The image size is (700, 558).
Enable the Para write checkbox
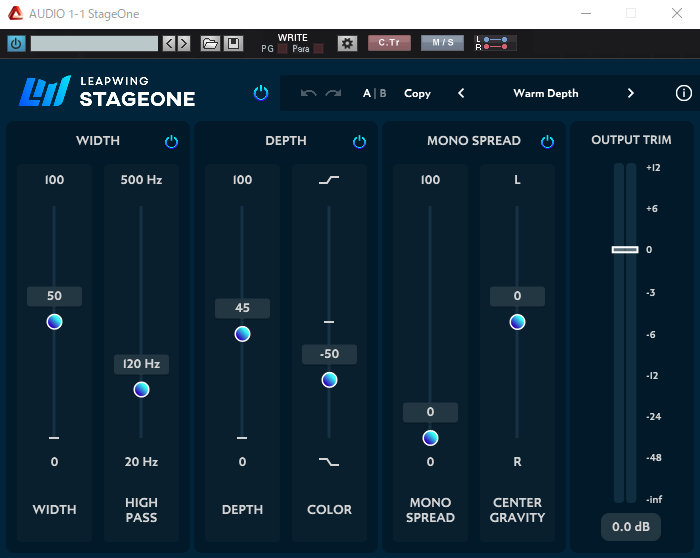click(318, 49)
